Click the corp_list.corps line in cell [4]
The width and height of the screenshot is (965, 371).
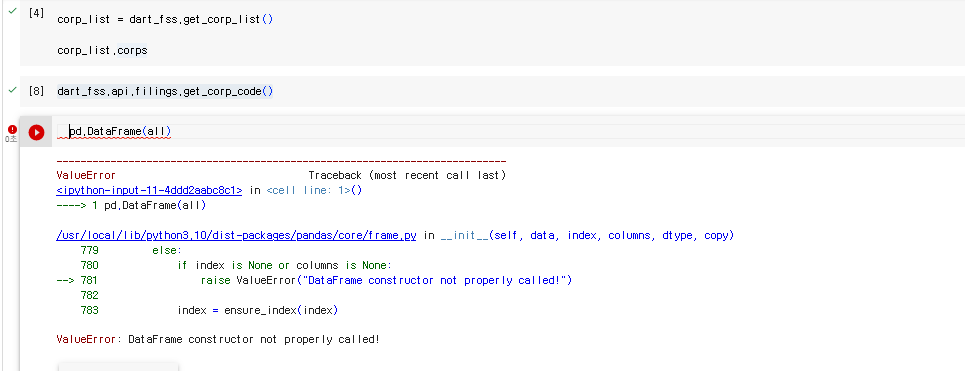102,50
